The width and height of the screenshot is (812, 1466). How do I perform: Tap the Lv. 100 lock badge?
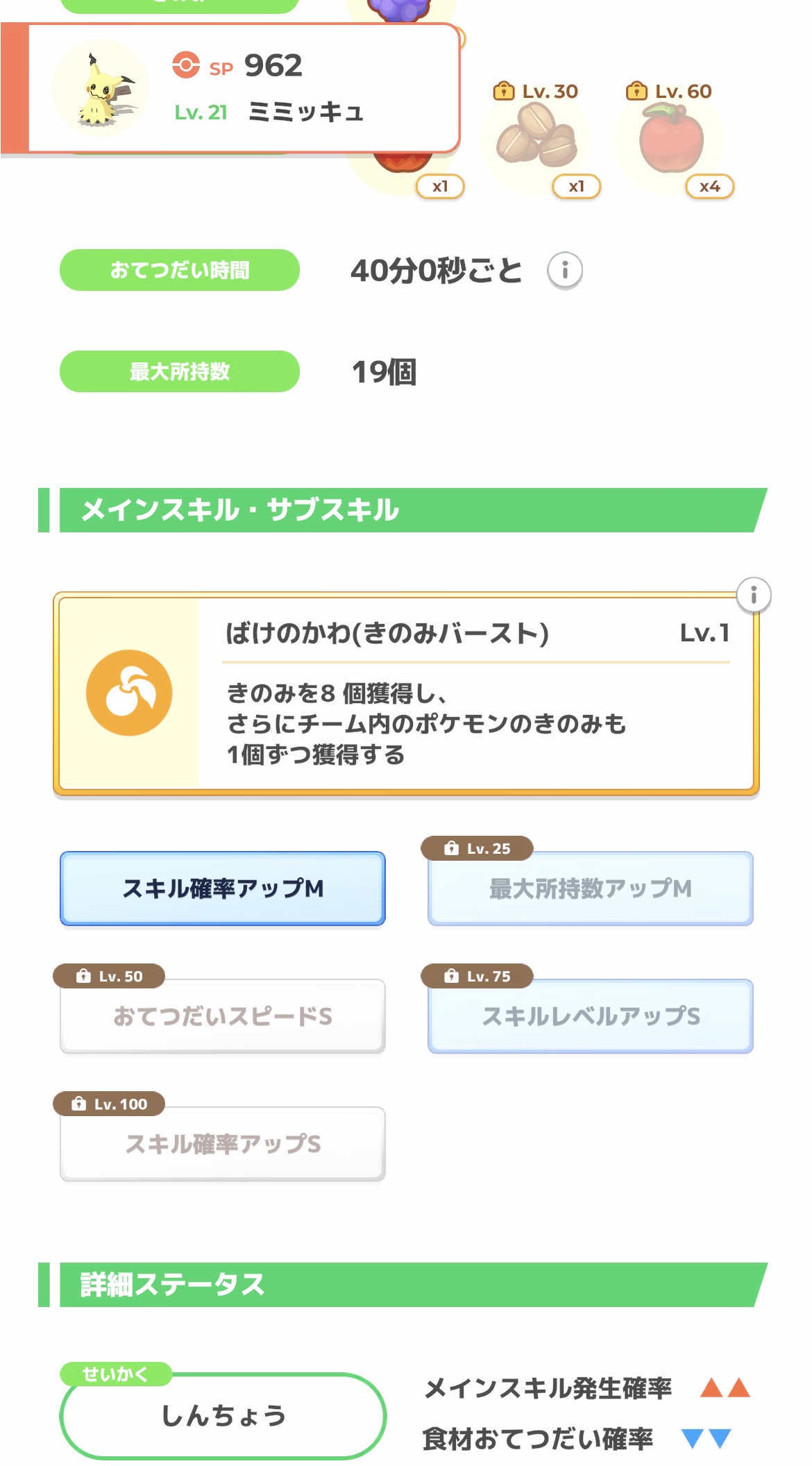(x=110, y=1104)
